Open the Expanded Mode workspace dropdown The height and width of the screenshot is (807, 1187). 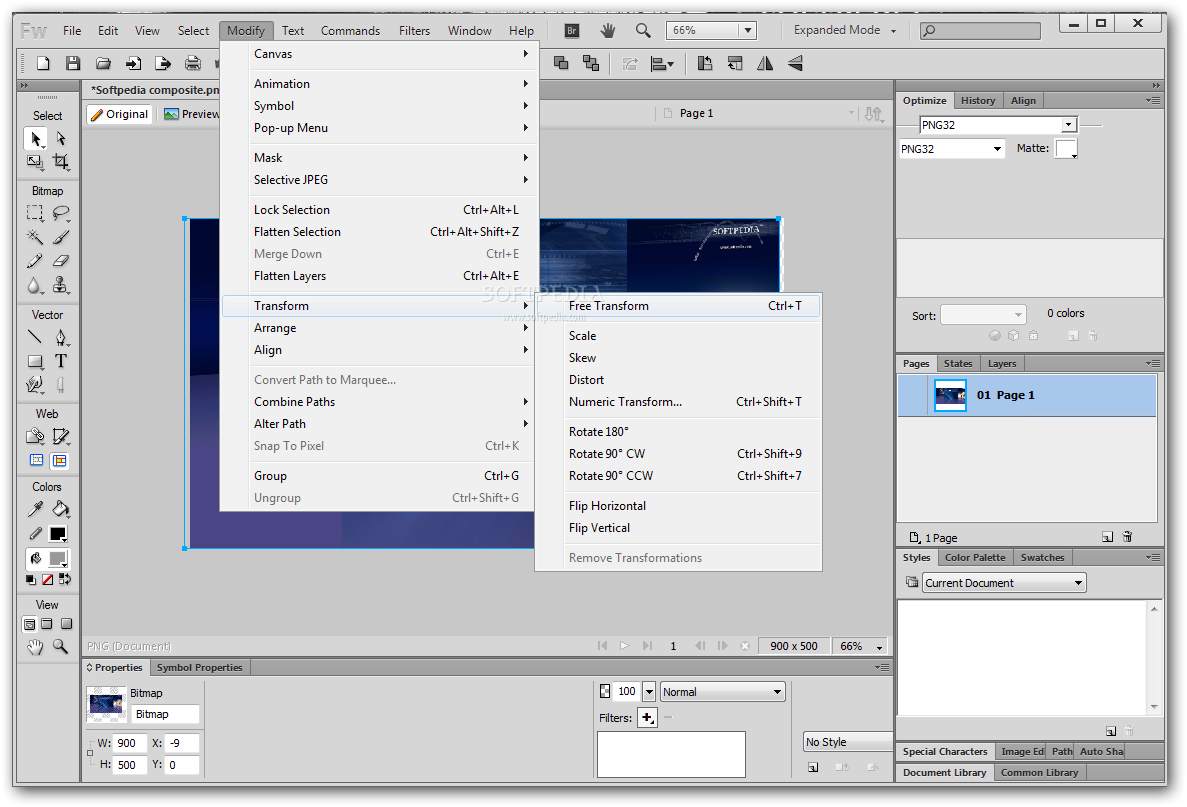pyautogui.click(x=845, y=30)
